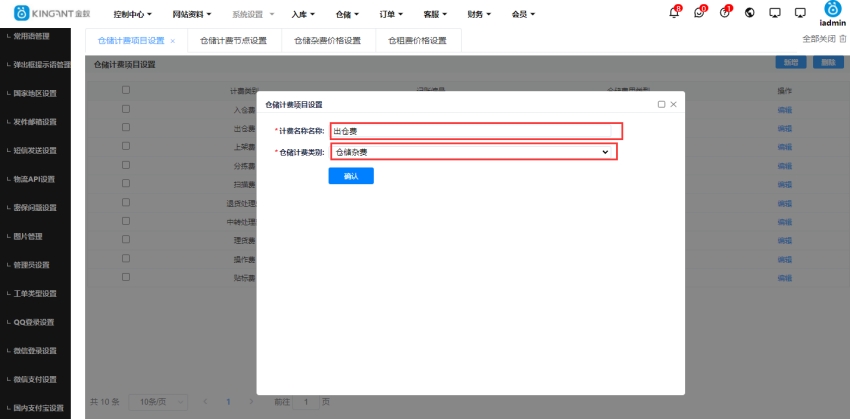Open 发件邮箱设置 in the sidebar
The image size is (851, 419).
click(35, 122)
